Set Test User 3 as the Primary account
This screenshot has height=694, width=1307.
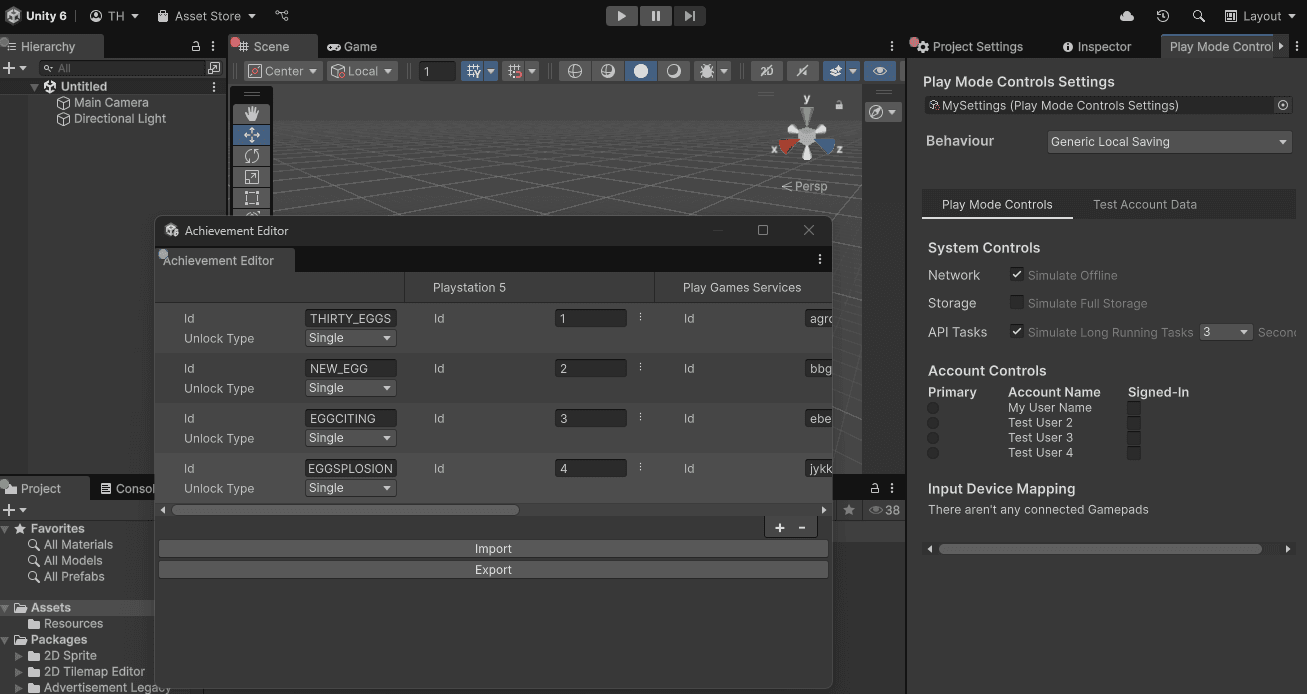click(933, 437)
